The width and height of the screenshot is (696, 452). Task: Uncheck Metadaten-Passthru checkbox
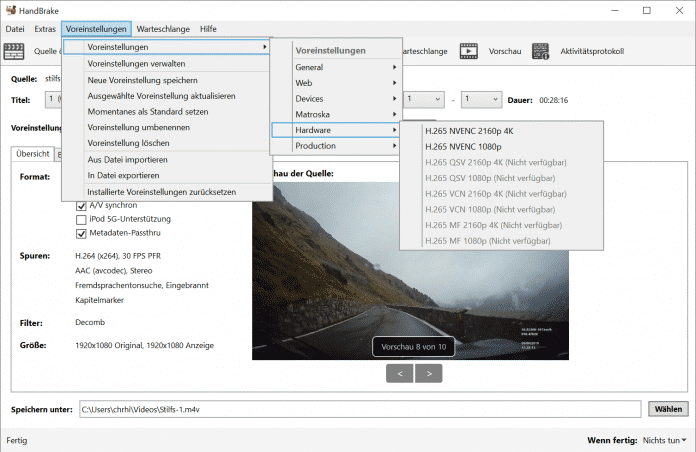pyautogui.click(x=82, y=234)
